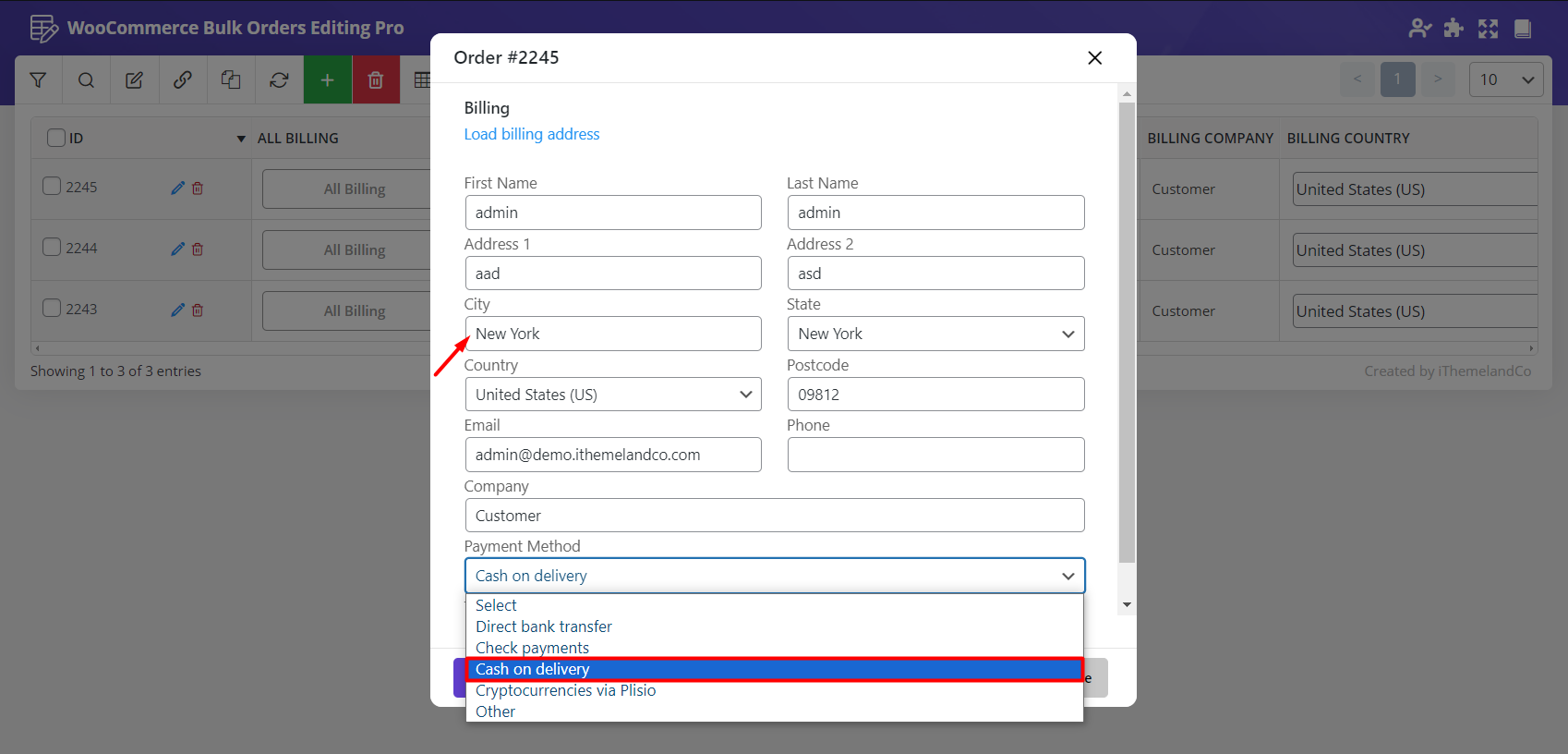Click the bulk edit pencil icon
This screenshot has height=754, width=1568.
click(134, 80)
